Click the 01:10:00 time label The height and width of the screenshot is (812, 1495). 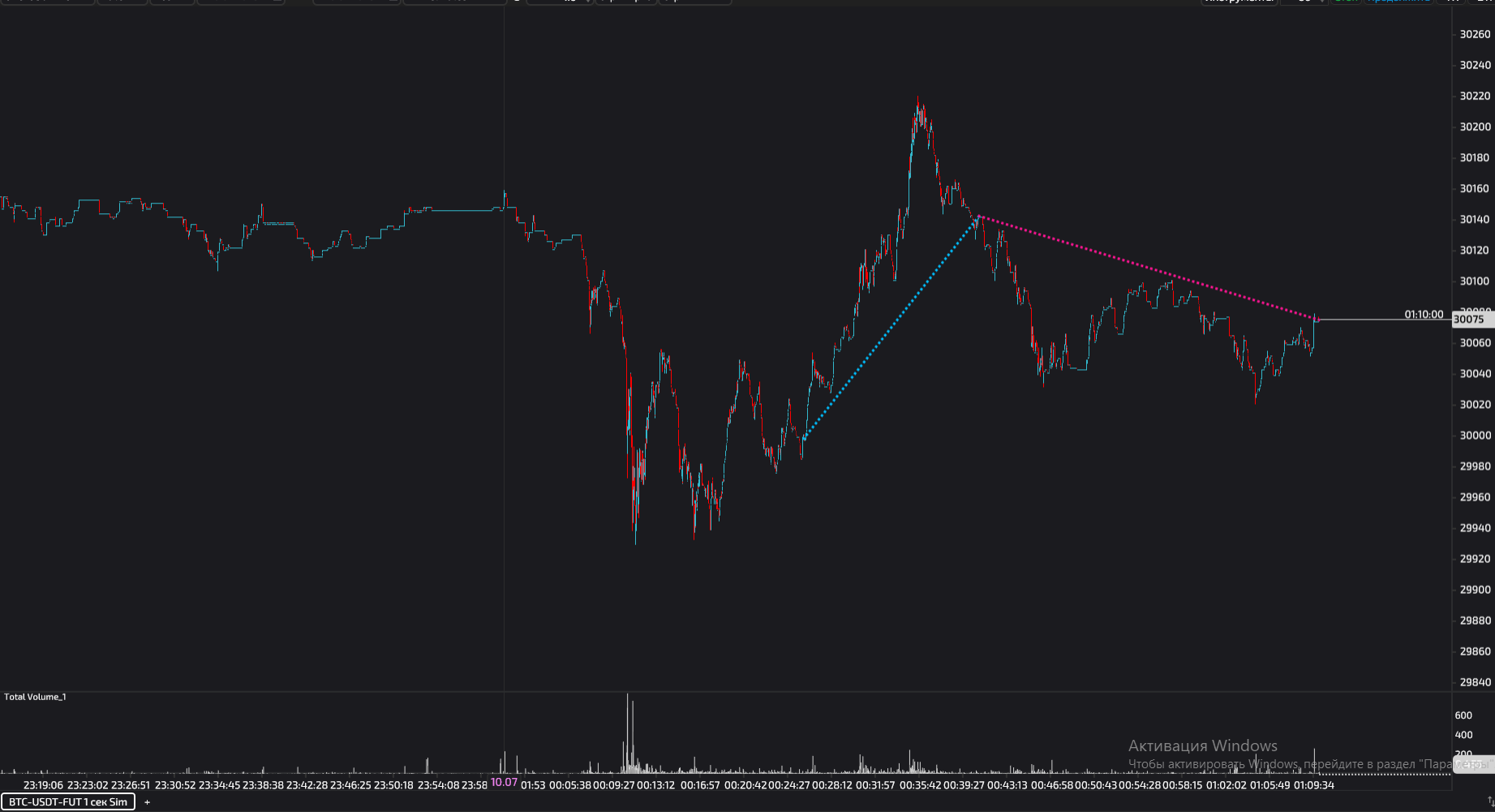[x=1424, y=315]
